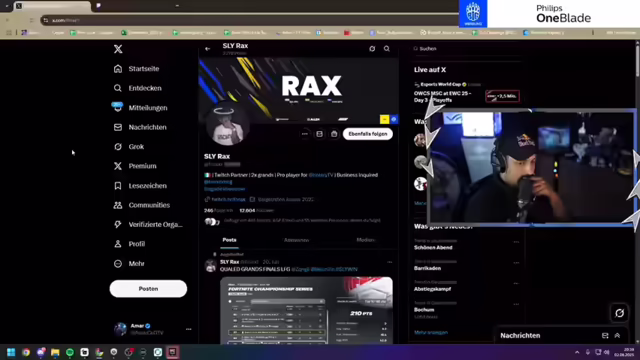The height and width of the screenshot is (360, 640).
Task: Open the Esports World Cup live preview thumbnail
Action: pos(502,96)
